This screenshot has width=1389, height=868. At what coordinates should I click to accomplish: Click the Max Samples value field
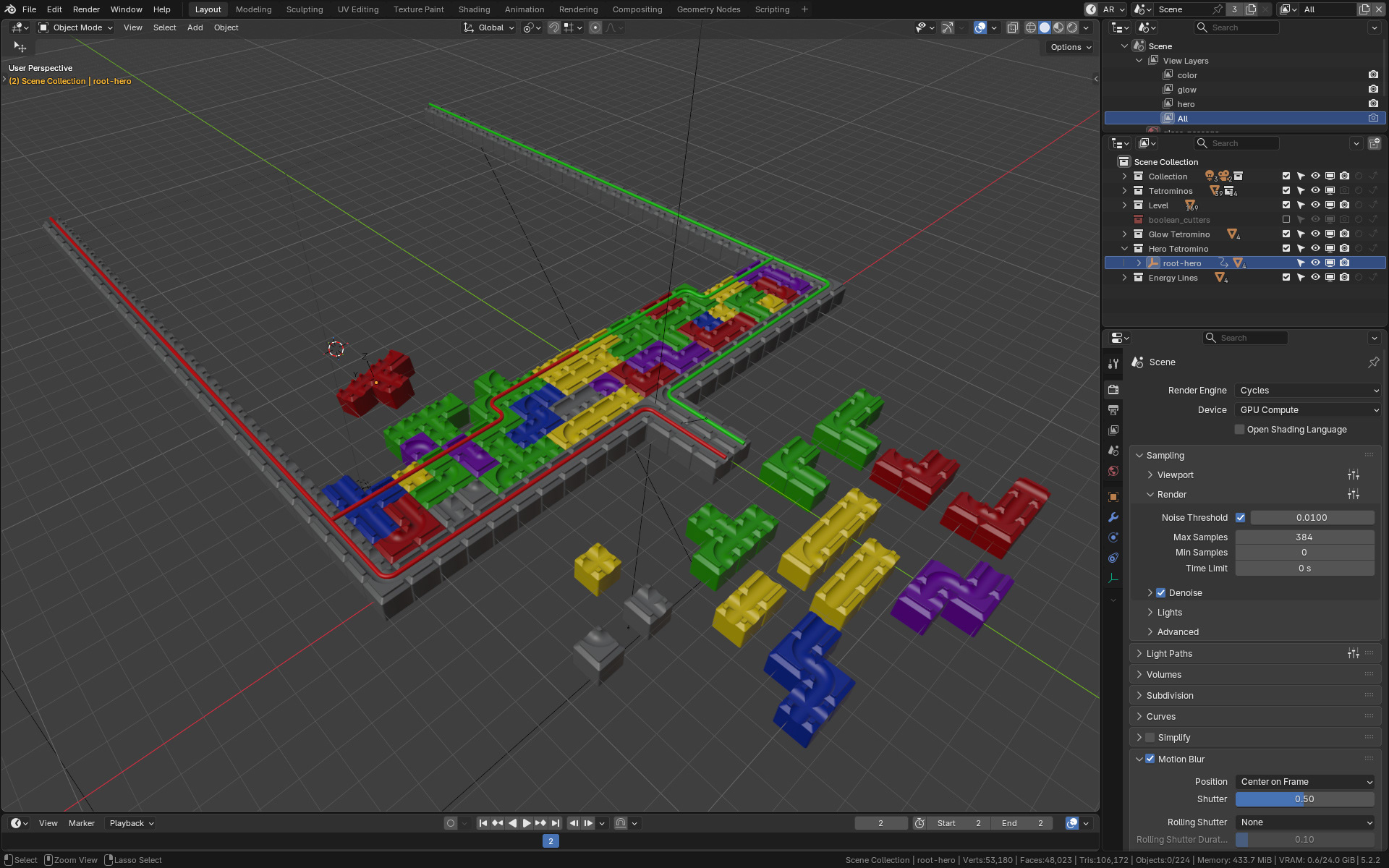coord(1305,537)
